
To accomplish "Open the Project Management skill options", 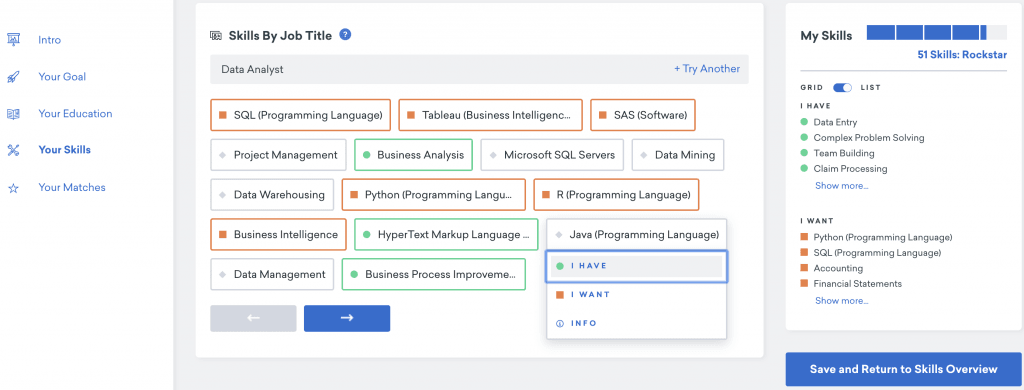I will coord(278,155).
